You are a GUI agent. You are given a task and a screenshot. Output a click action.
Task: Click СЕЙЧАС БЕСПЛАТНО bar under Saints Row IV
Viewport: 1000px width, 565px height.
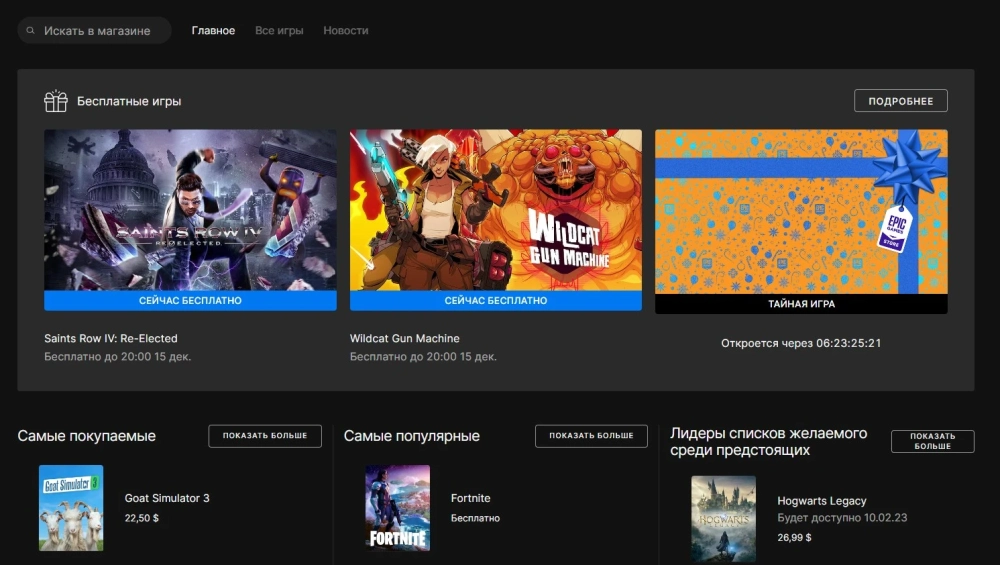pos(190,300)
